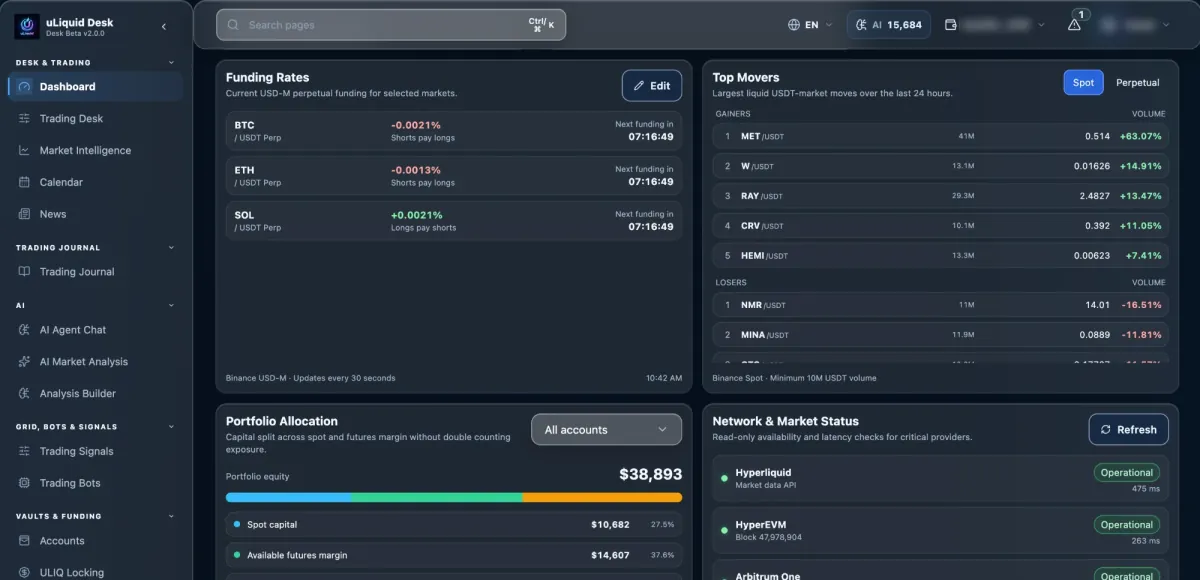
Task: Open alerts via the warning triangle icon
Action: tap(1074, 26)
